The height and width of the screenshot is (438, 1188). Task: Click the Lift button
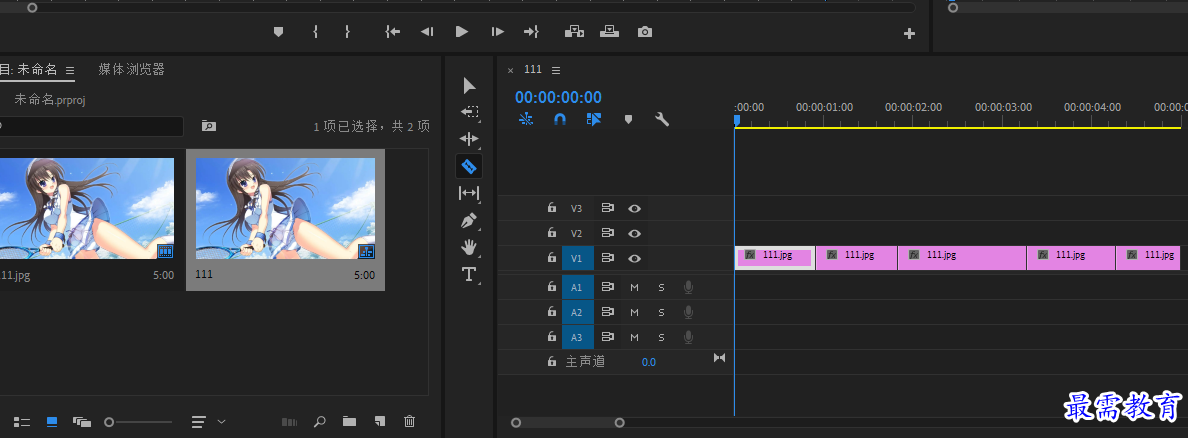point(574,32)
